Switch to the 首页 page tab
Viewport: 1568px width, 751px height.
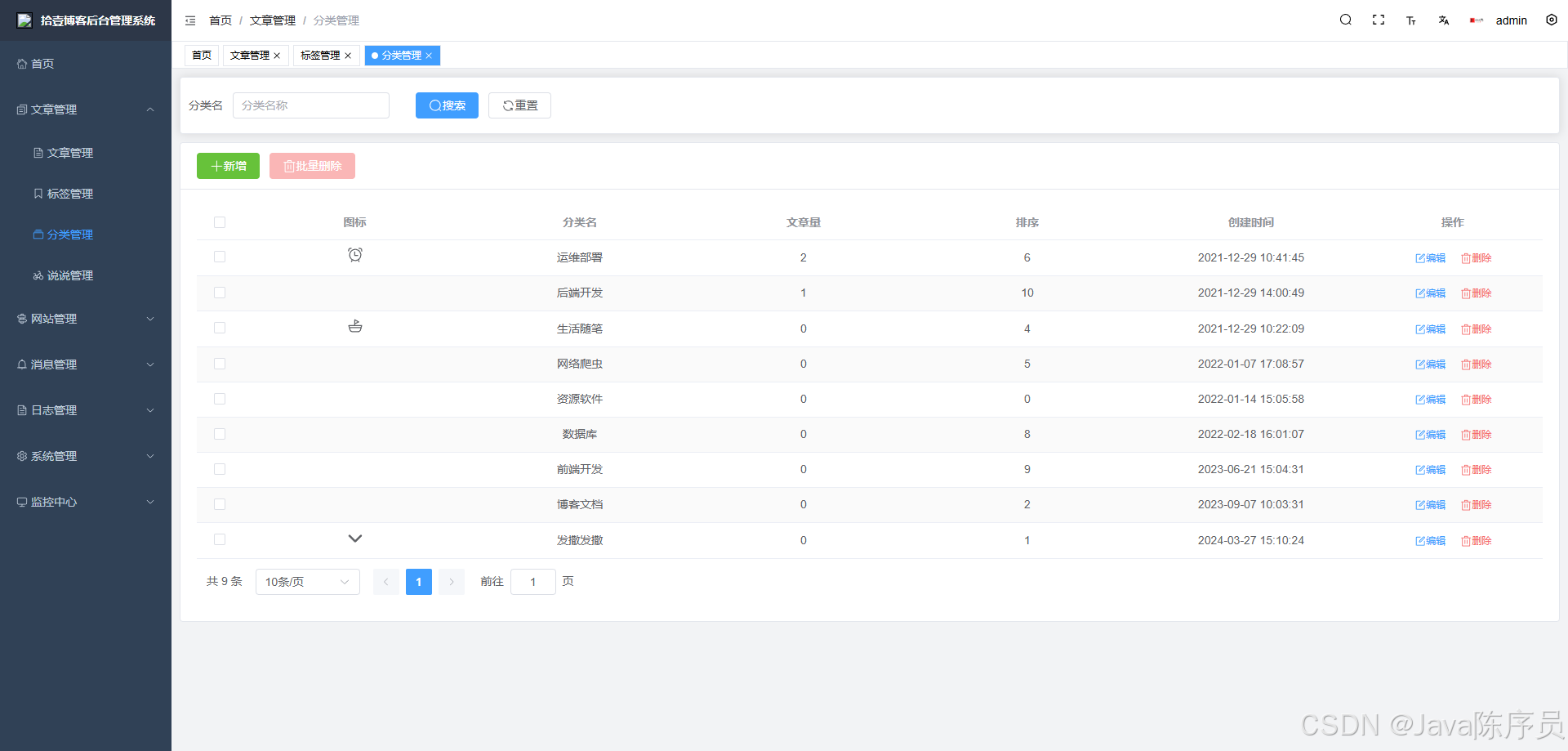(202, 56)
